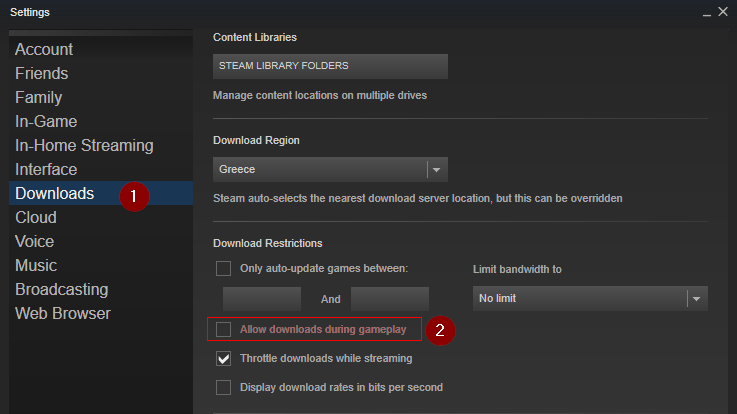737x414 pixels.
Task: Click the Content Libraries heading
Action: click(255, 37)
